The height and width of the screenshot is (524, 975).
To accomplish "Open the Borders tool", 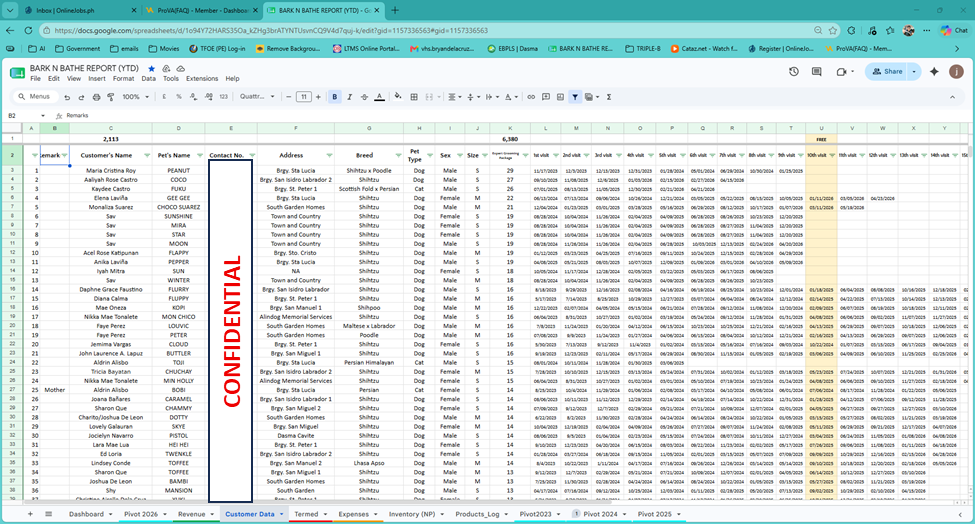I will click(414, 97).
